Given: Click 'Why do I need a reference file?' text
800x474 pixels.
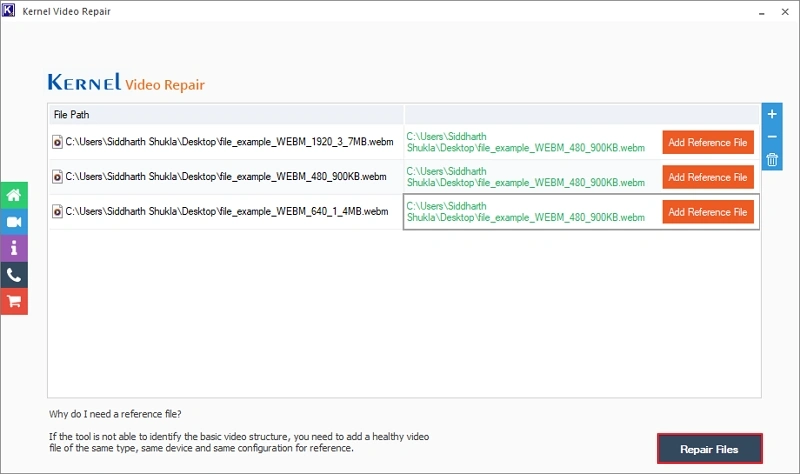Looking at the screenshot, I should click(x=115, y=414).
